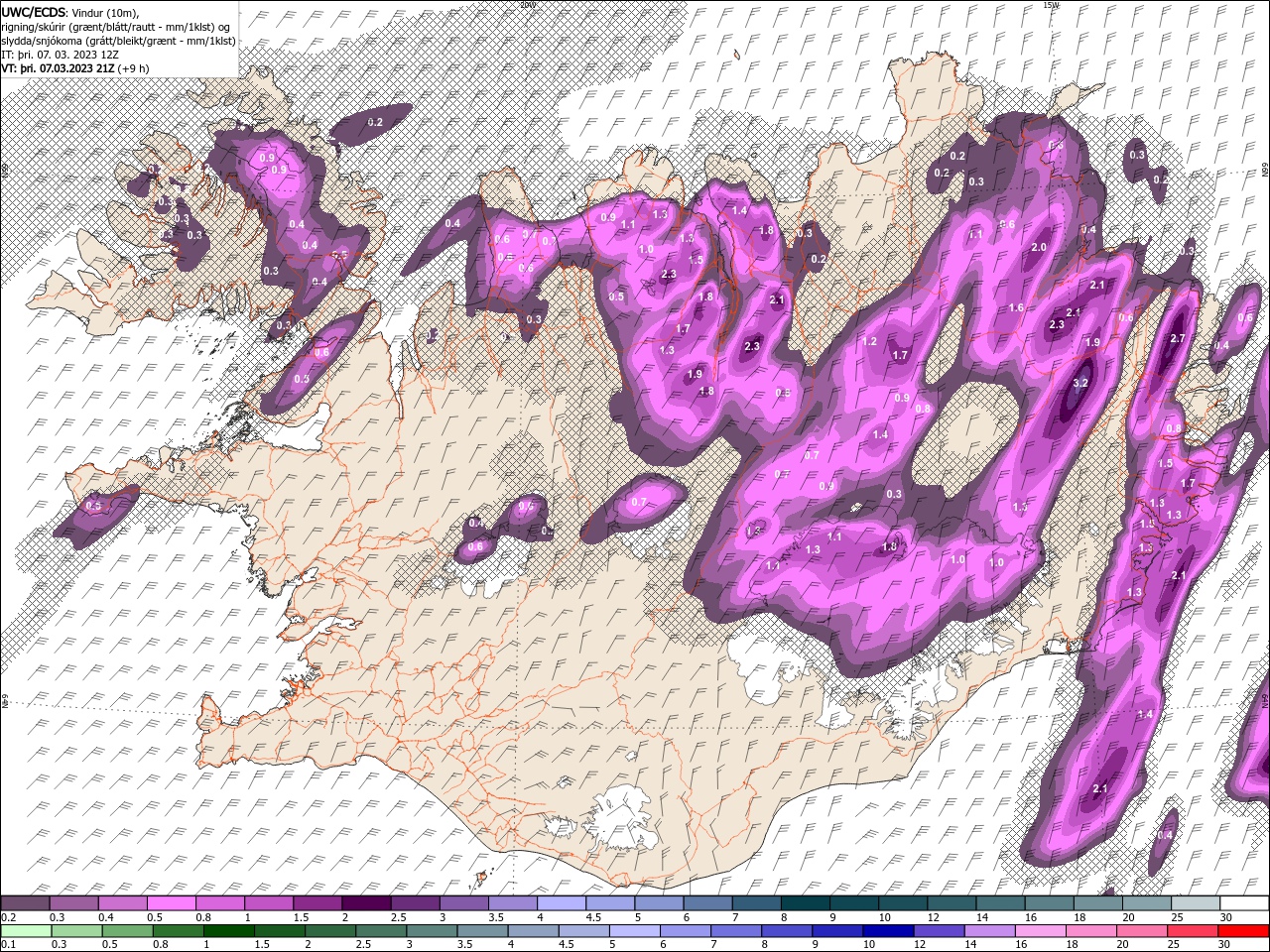Click the "0.2" label under the upper legend
Image resolution: width=1270 pixels, height=952 pixels.
(9, 917)
